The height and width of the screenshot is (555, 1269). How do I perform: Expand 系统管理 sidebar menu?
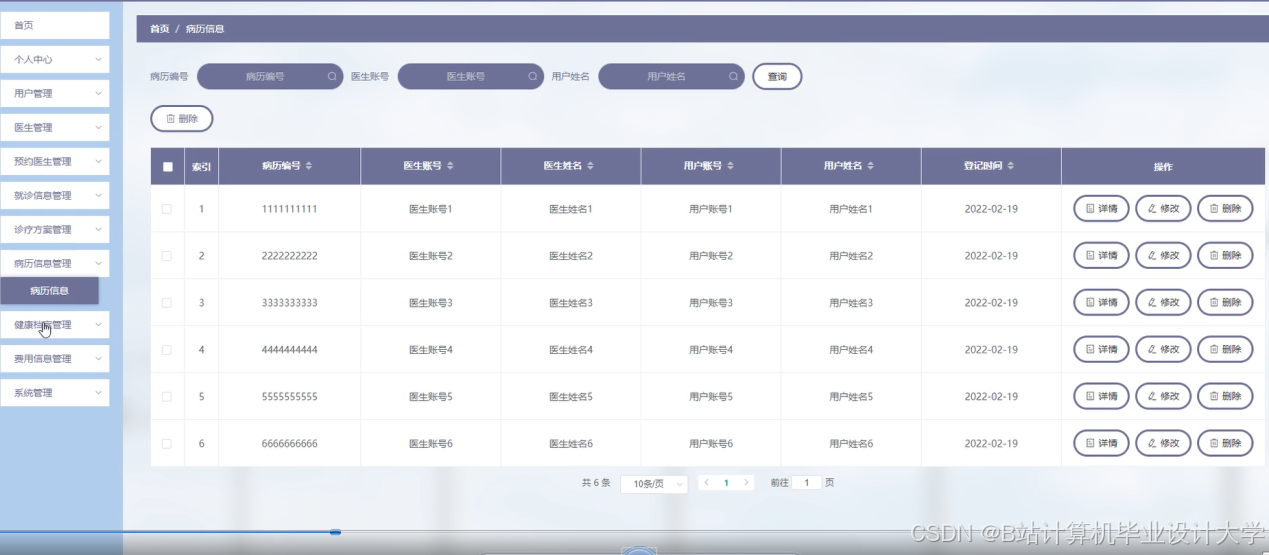click(x=55, y=393)
